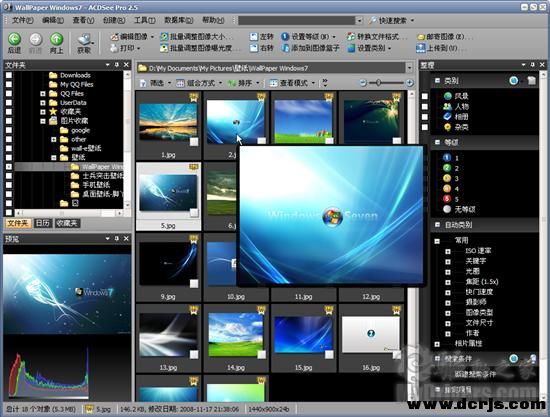Click the 设置等级 set rating icon
This screenshot has width=550, height=417.
tap(285, 36)
